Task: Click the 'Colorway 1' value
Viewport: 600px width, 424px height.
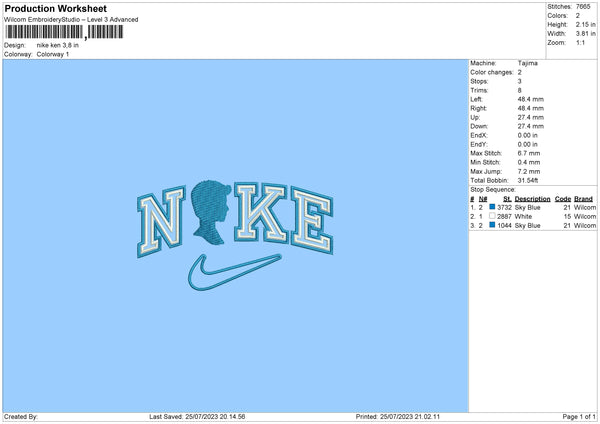Action: (53, 54)
